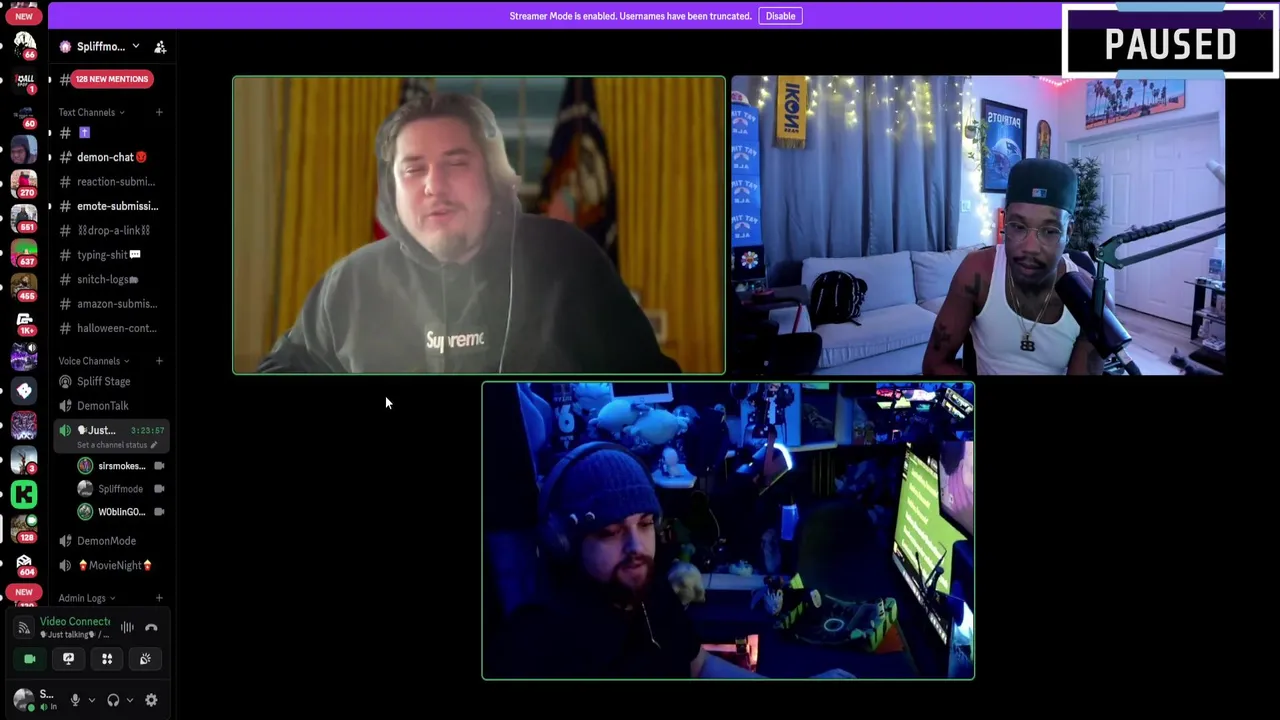Create a channel in Voice Channels

click(x=159, y=361)
